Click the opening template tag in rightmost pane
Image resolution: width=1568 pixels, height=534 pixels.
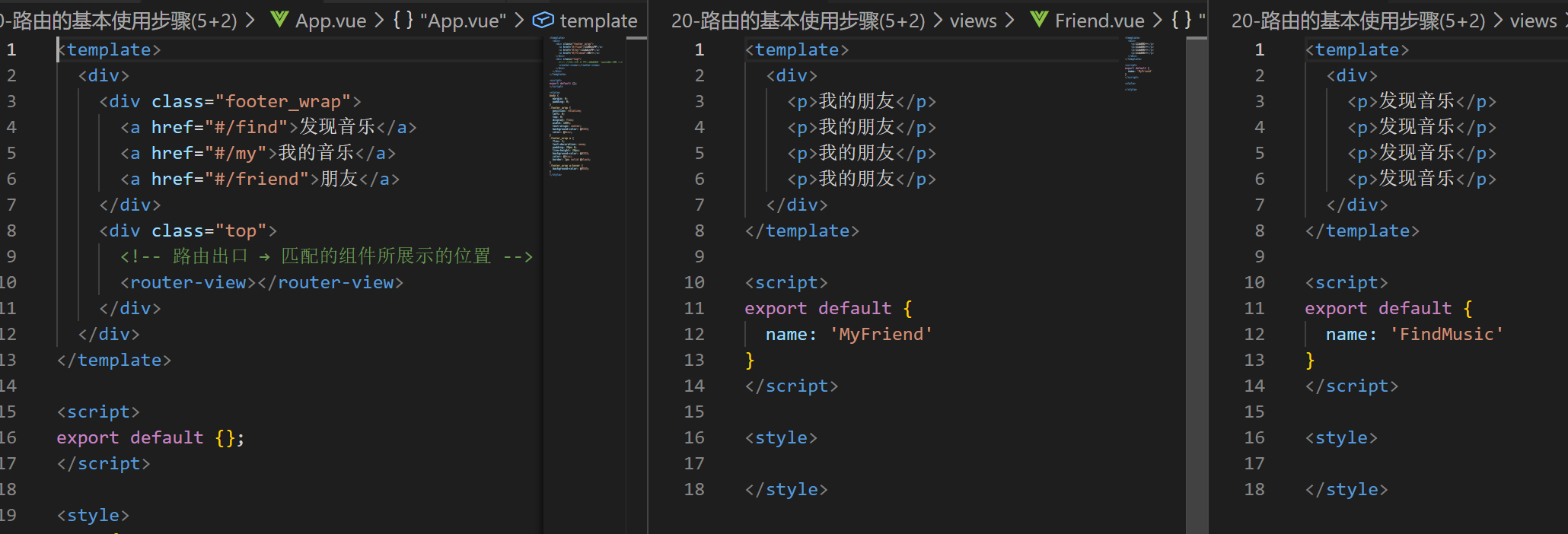point(1357,49)
